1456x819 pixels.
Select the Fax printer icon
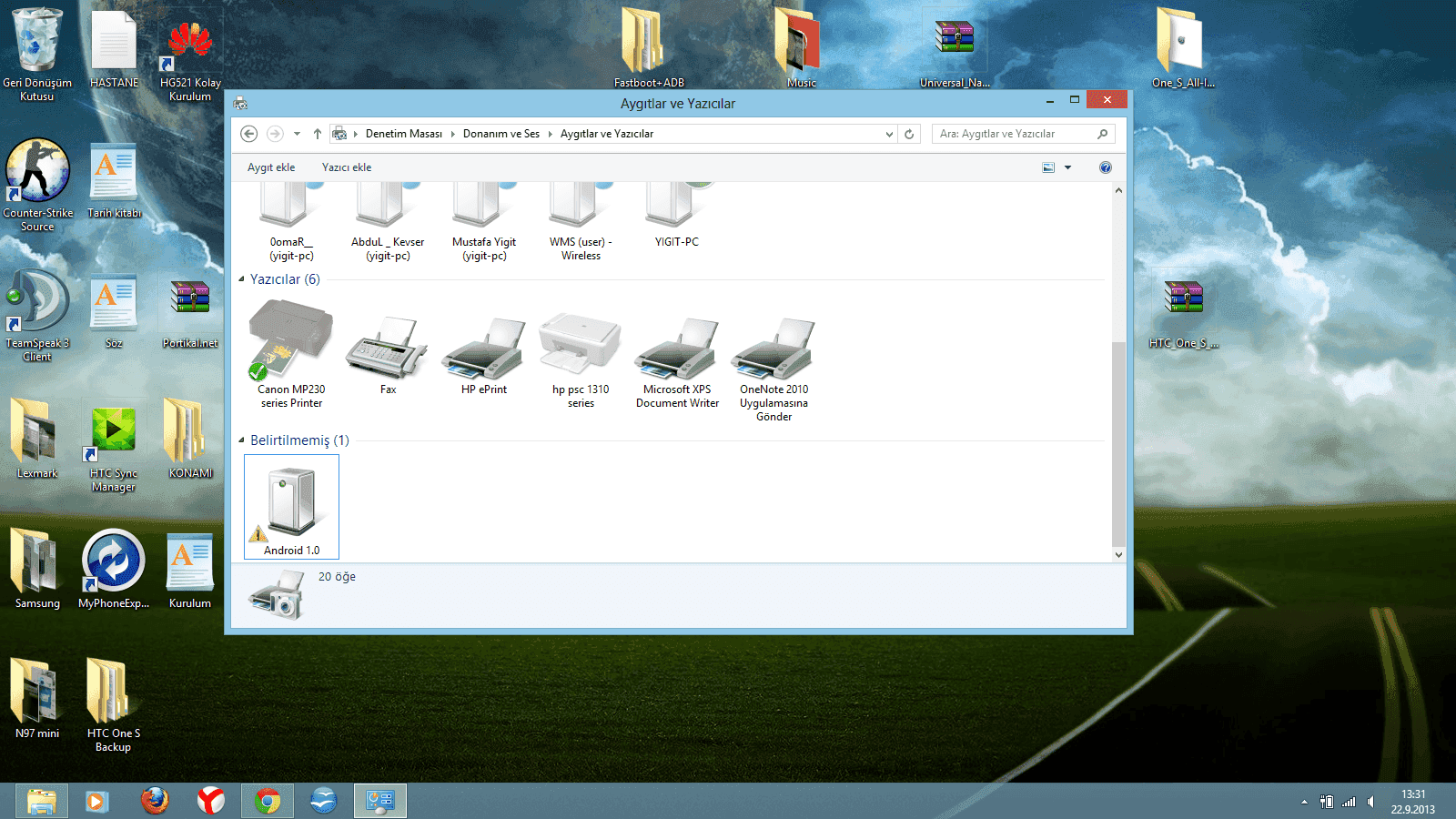(388, 355)
